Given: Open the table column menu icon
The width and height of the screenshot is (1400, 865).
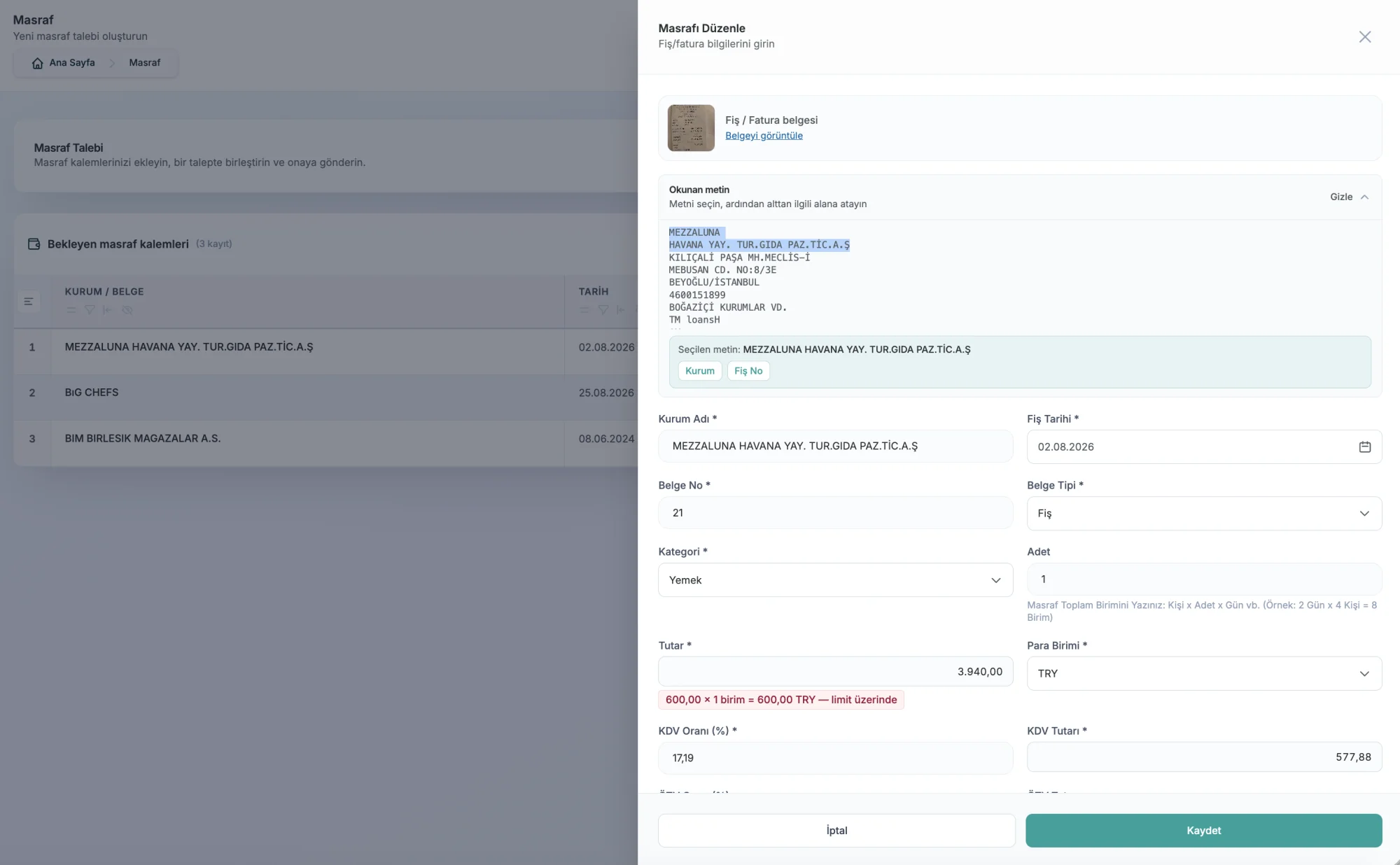Looking at the screenshot, I should (x=29, y=302).
